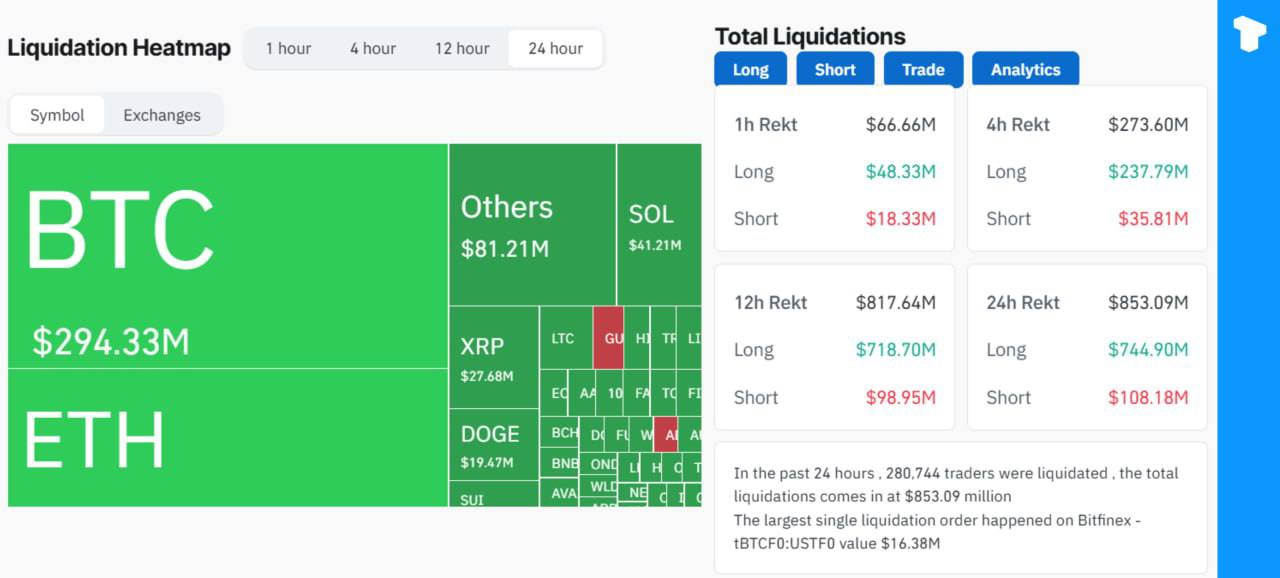Click the LTC heatmap tile
Screen dimensions: 1280x578
[x=565, y=338]
